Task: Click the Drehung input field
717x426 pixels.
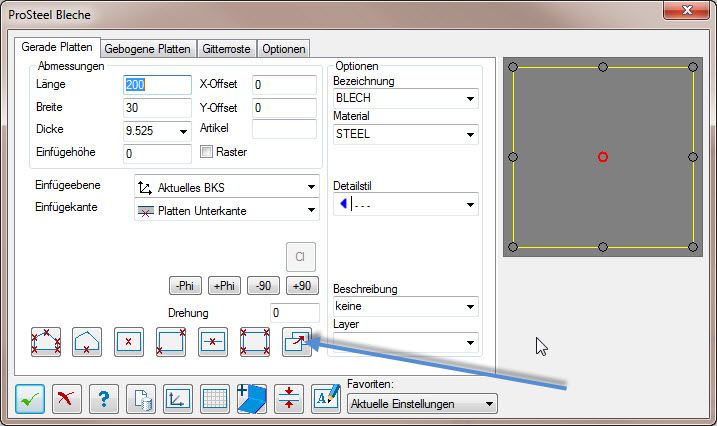Action: [x=295, y=313]
